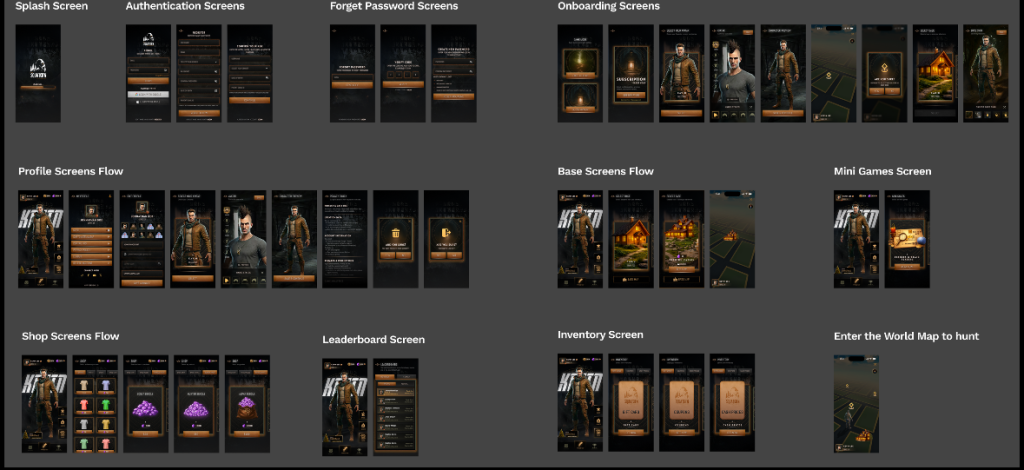Open the privacy text screen thumbnail in Profile flow

[x=345, y=239]
